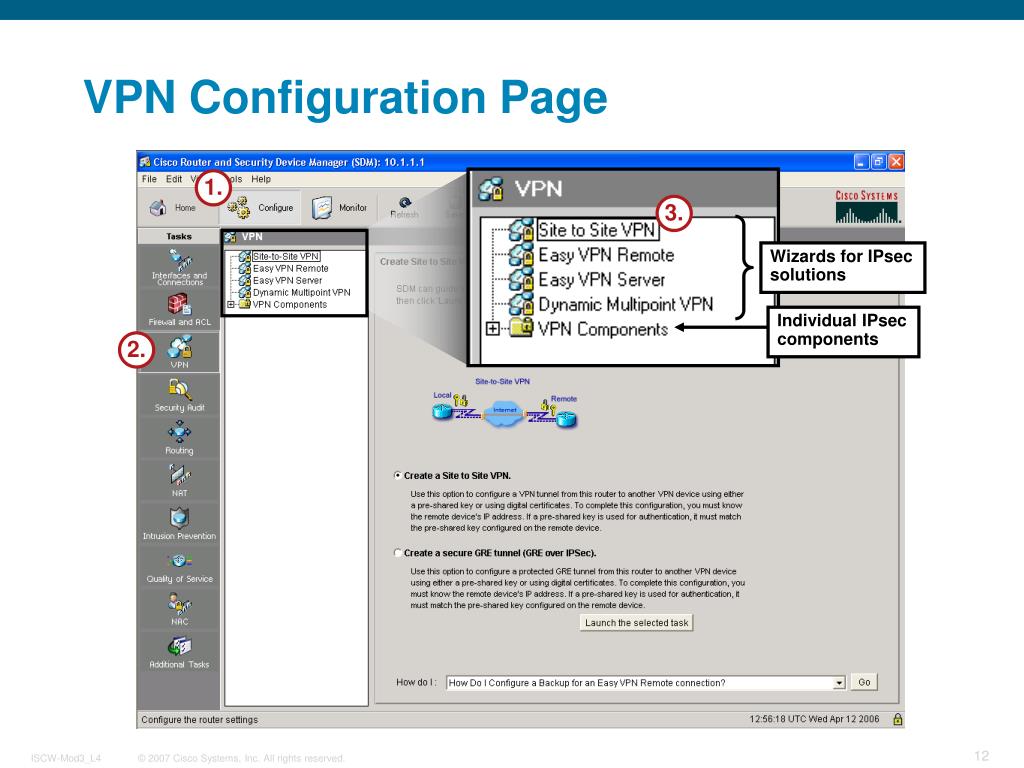Click the status bar time text
This screenshot has width=1024, height=768.
pos(814,719)
